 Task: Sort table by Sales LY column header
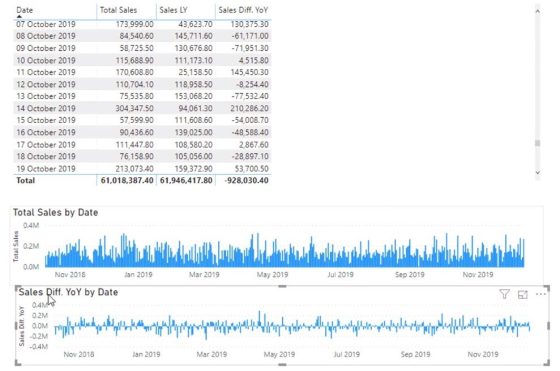click(x=173, y=10)
